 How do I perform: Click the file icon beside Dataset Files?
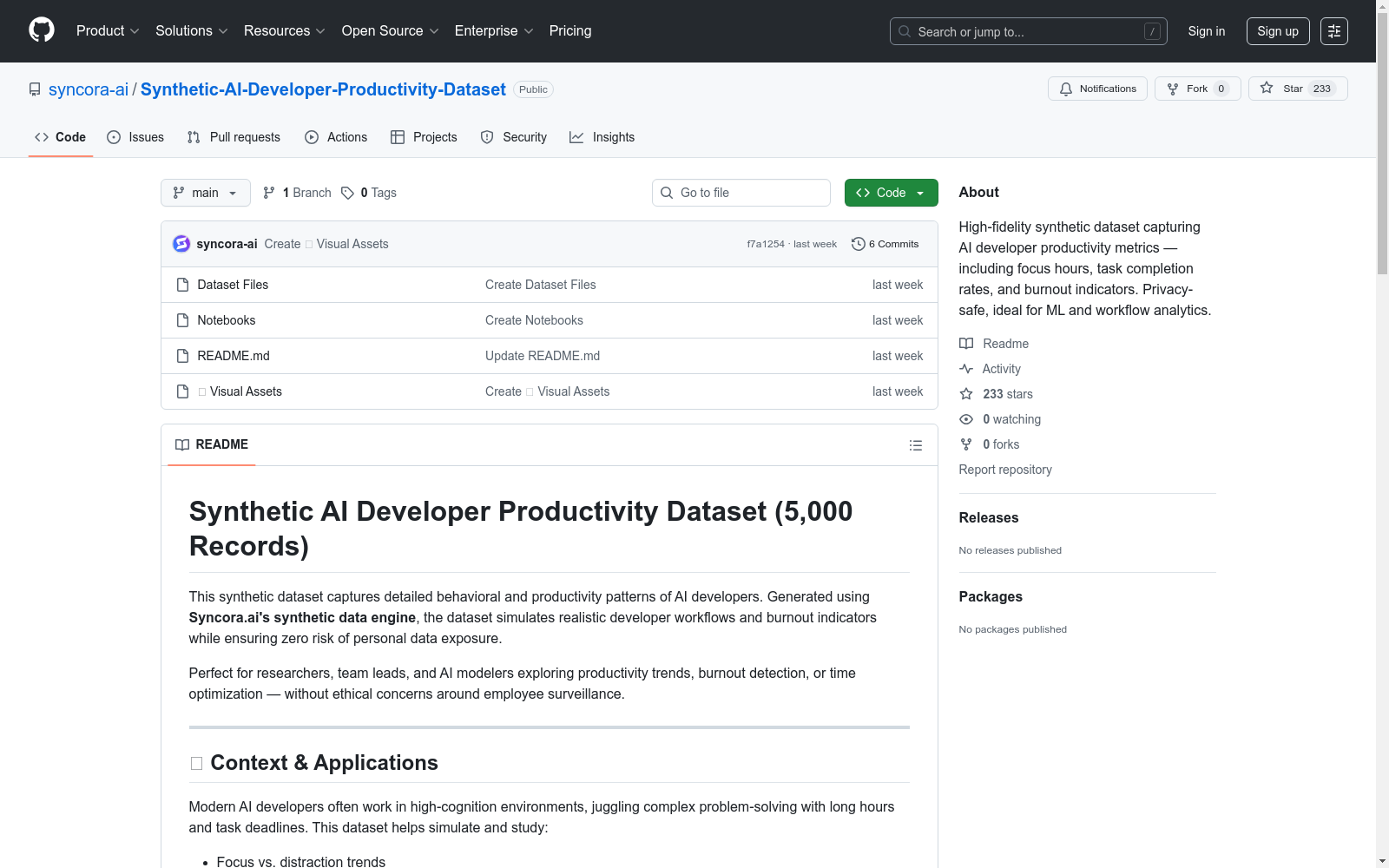click(182, 285)
